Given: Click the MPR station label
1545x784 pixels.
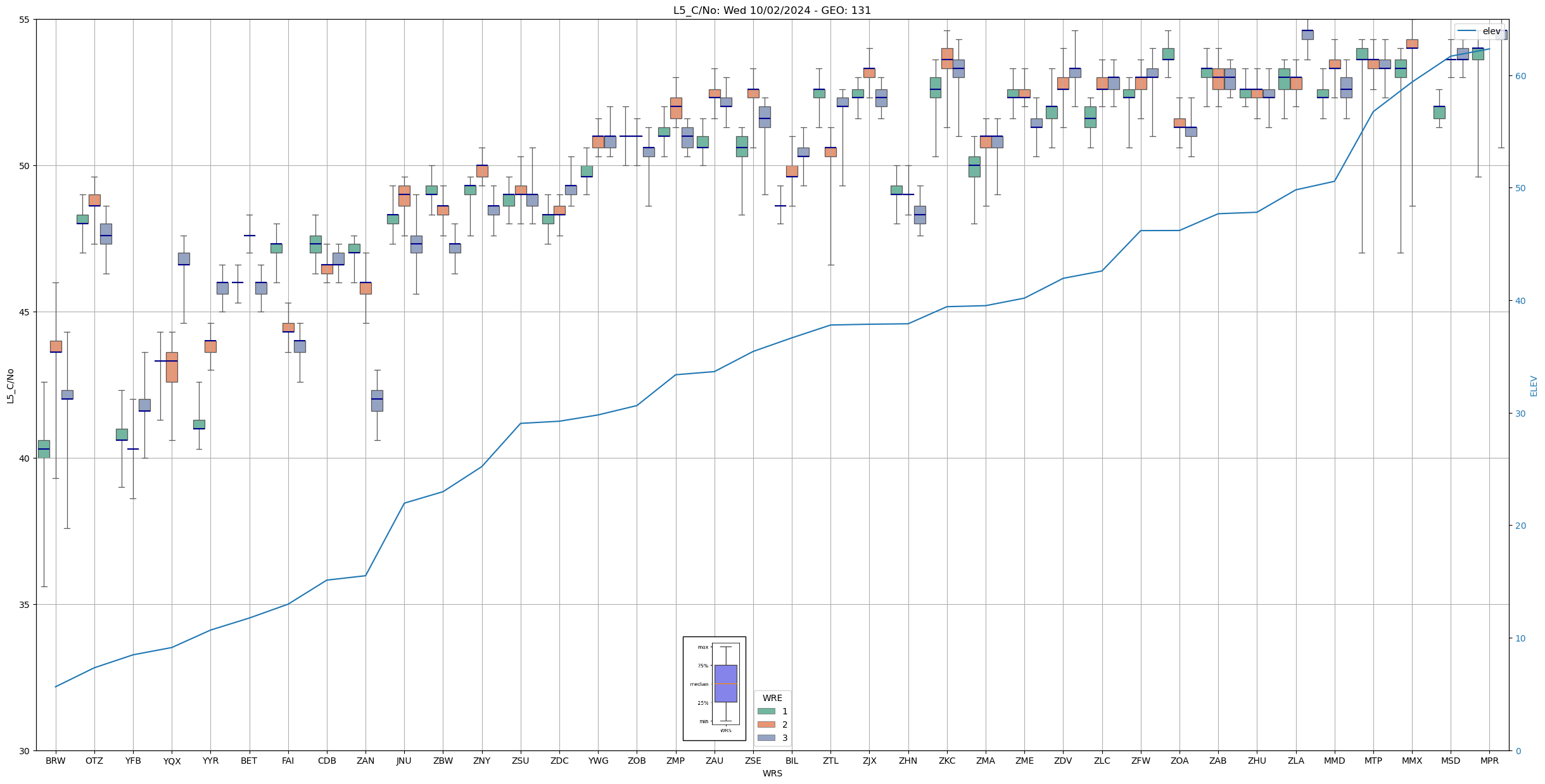Looking at the screenshot, I should 1489,761.
